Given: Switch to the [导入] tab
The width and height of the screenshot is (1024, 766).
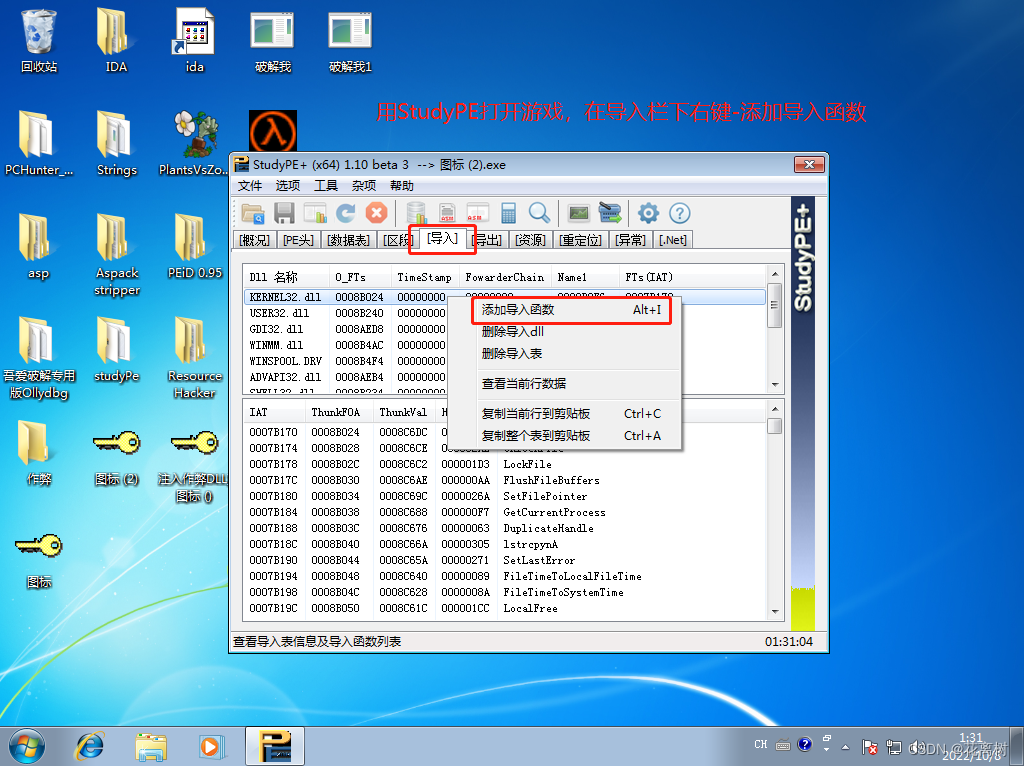Looking at the screenshot, I should pyautogui.click(x=442, y=238).
